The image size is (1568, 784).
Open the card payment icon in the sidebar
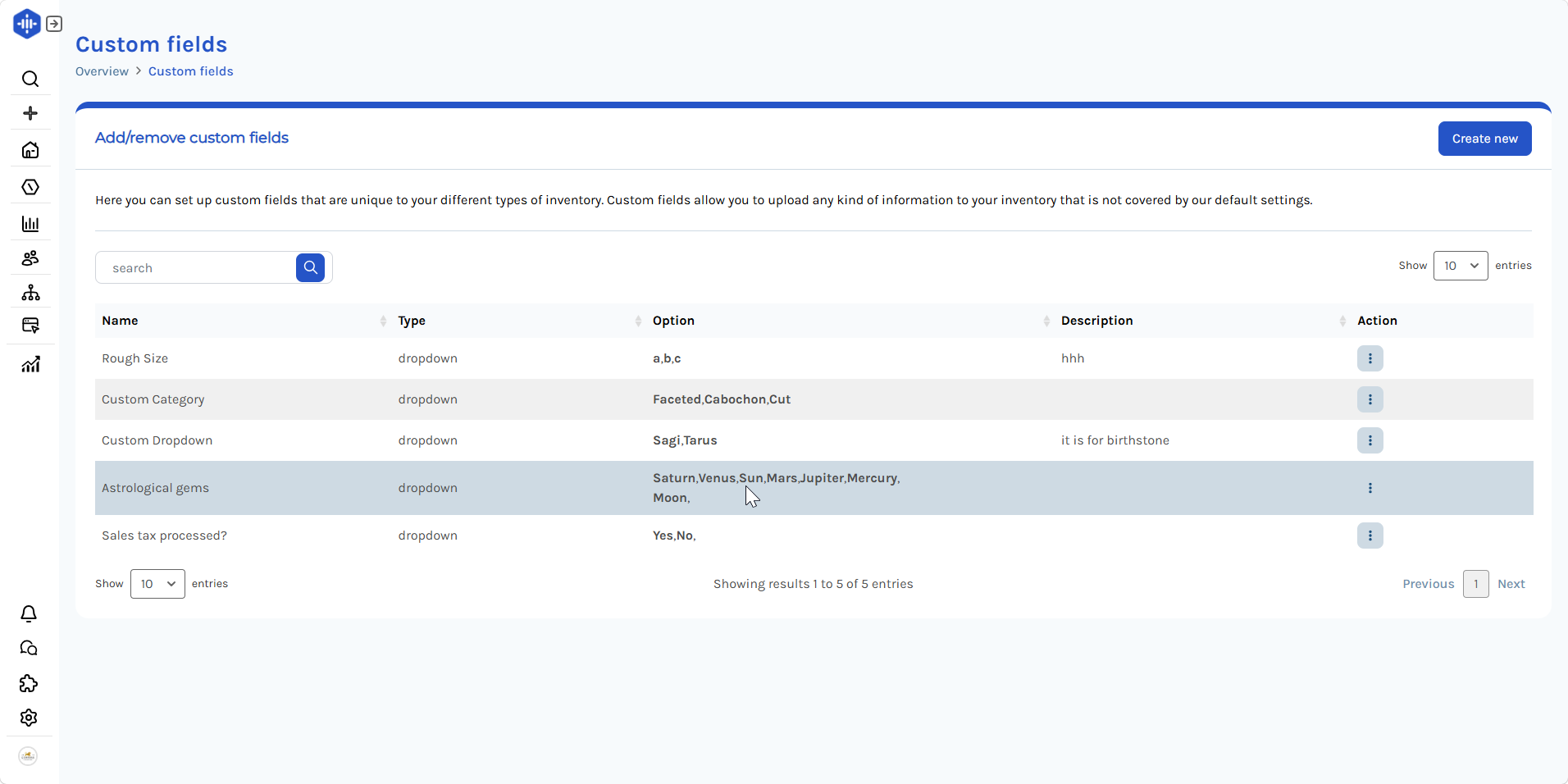(x=30, y=326)
